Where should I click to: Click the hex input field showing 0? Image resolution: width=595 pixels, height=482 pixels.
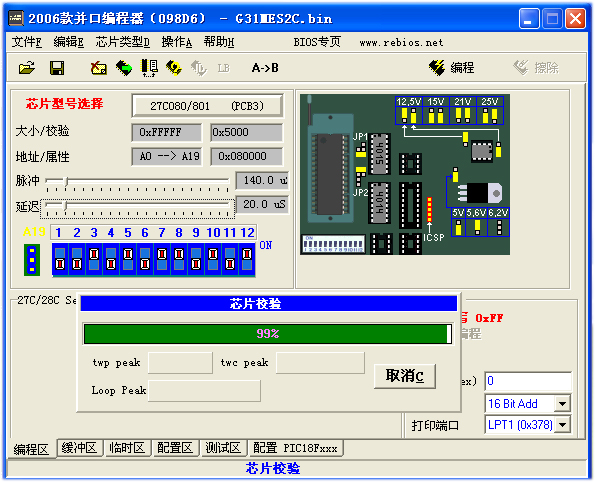point(528,381)
